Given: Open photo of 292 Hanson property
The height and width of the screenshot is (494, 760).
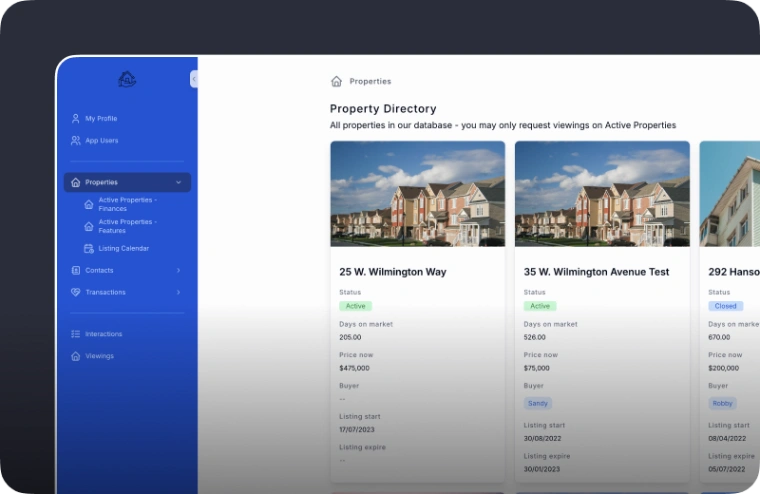Looking at the screenshot, I should coord(729,194).
